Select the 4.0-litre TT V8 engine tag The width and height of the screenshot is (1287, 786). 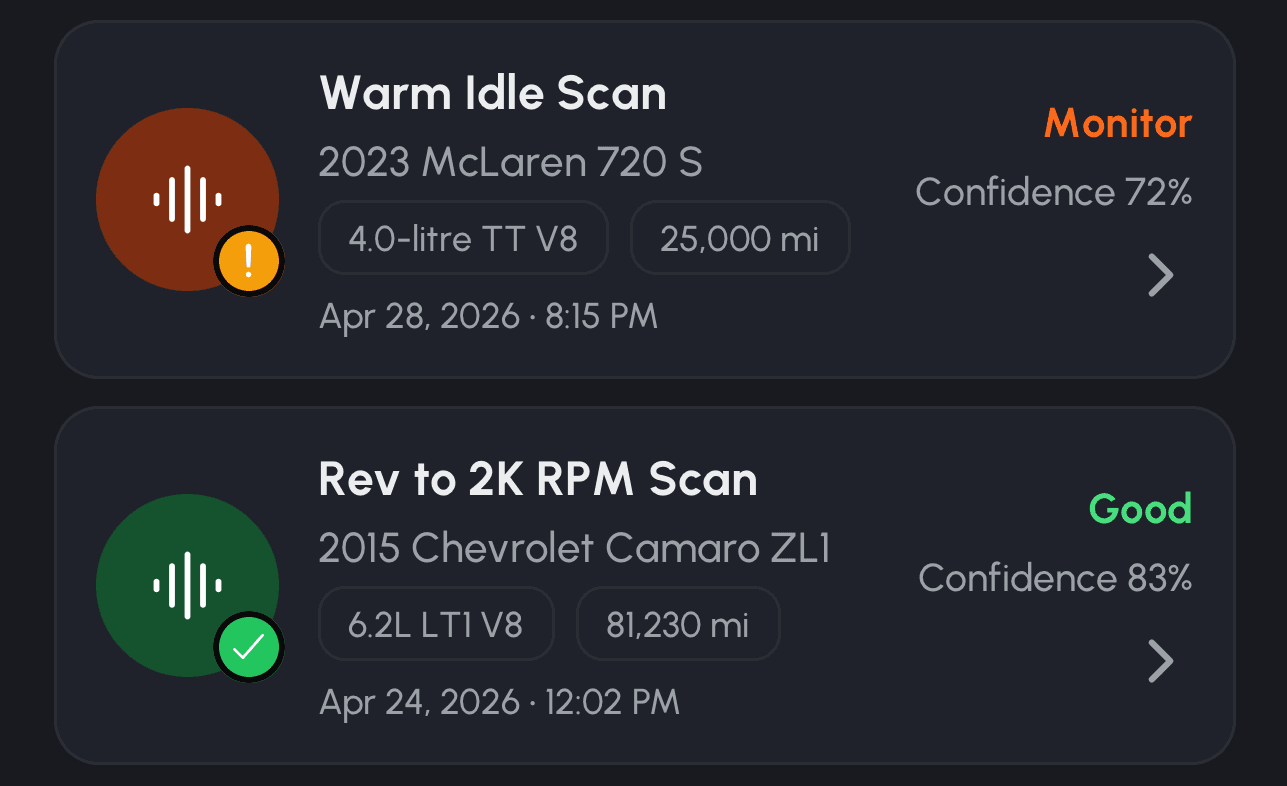(463, 238)
